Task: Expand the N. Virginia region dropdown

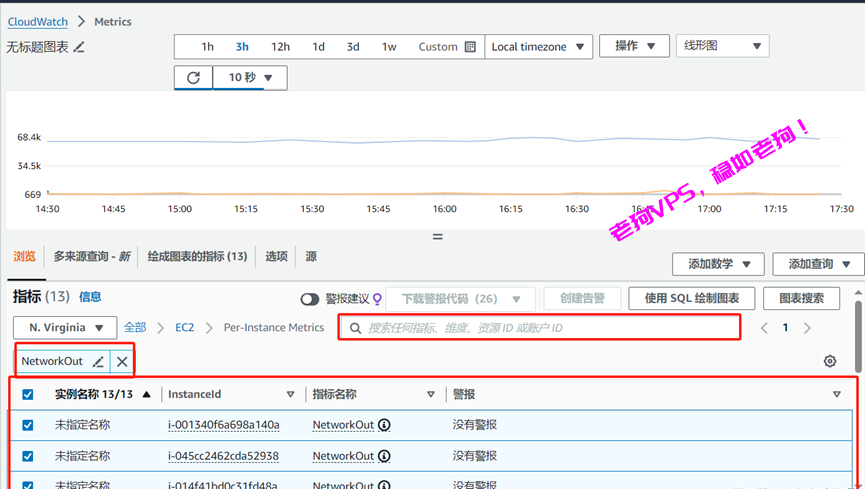Action: click(x=67, y=328)
